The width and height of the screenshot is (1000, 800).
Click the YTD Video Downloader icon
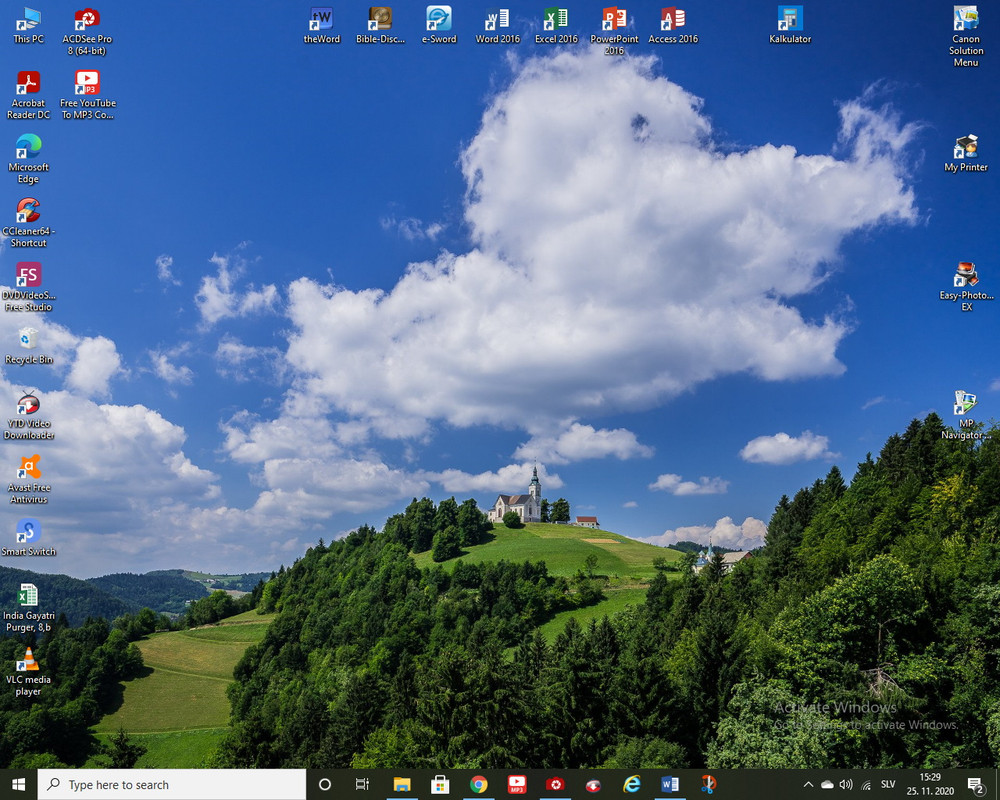point(28,415)
